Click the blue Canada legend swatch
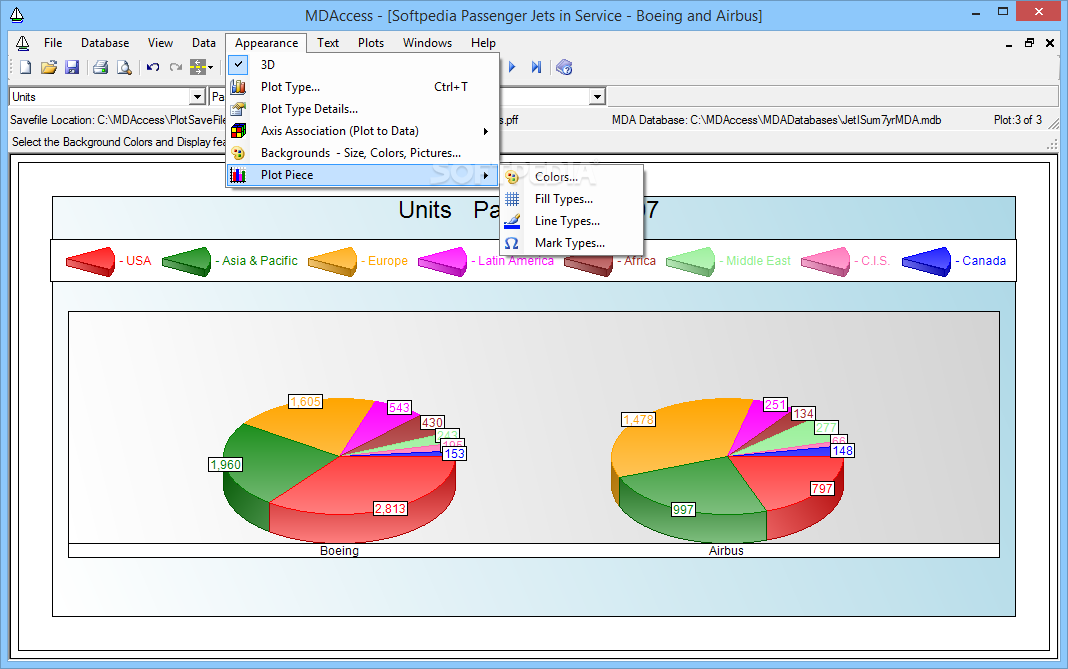The height and width of the screenshot is (669, 1068). click(x=926, y=262)
